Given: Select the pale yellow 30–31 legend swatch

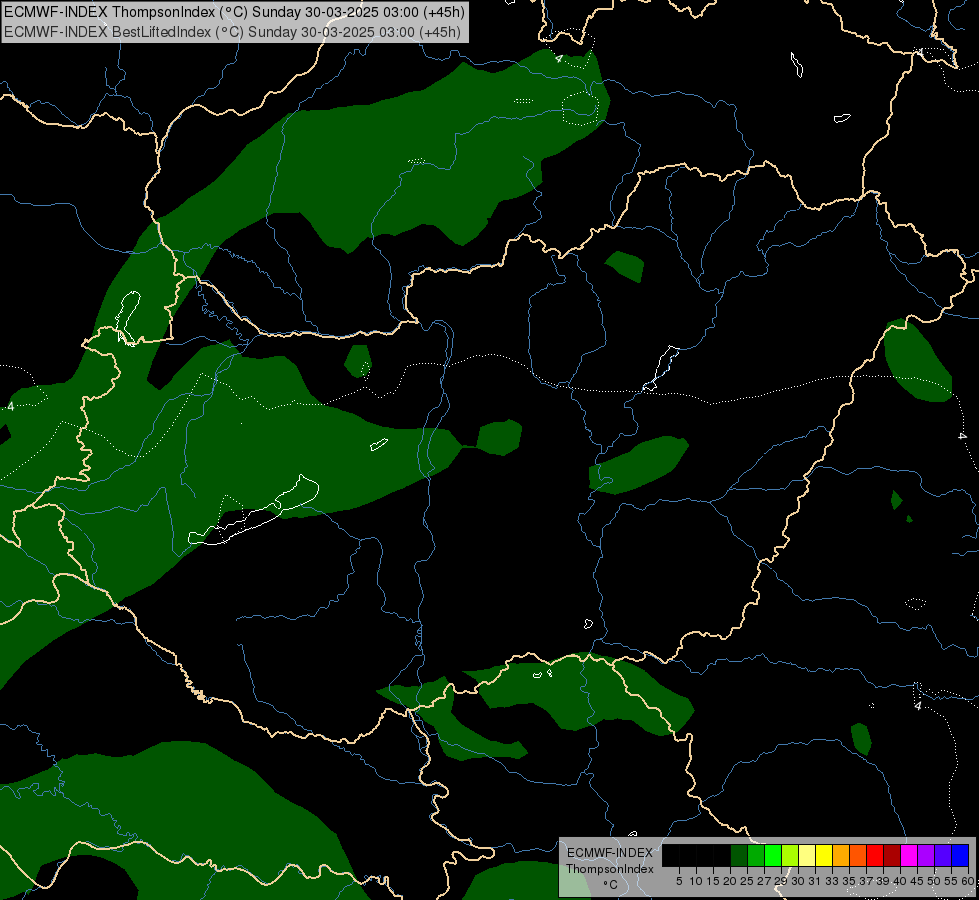Looking at the screenshot, I should [x=807, y=855].
